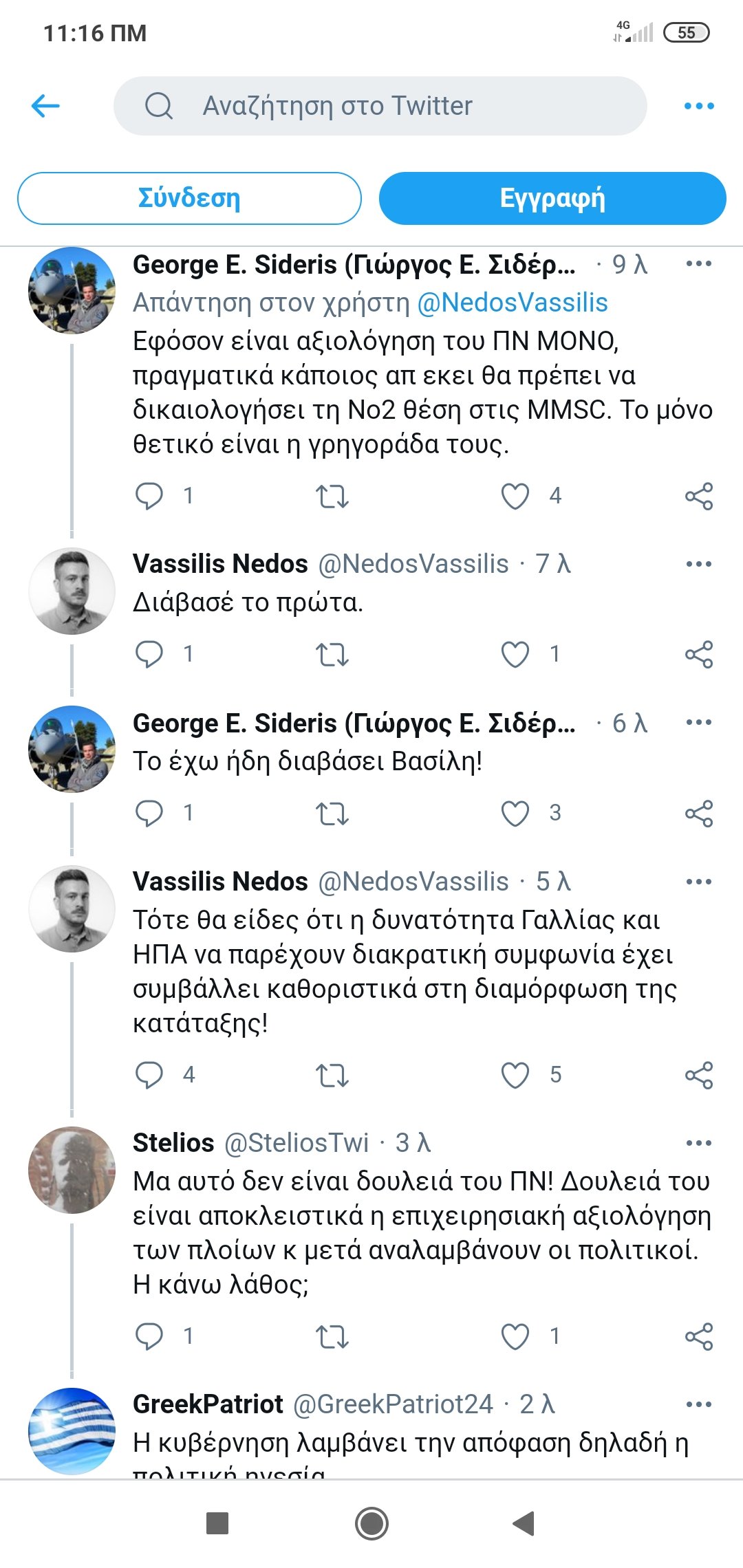This screenshot has width=743, height=1568.
Task: Open more options for 'Το έχω ήδη διαβάσει' tweet
Action: pos(699,723)
